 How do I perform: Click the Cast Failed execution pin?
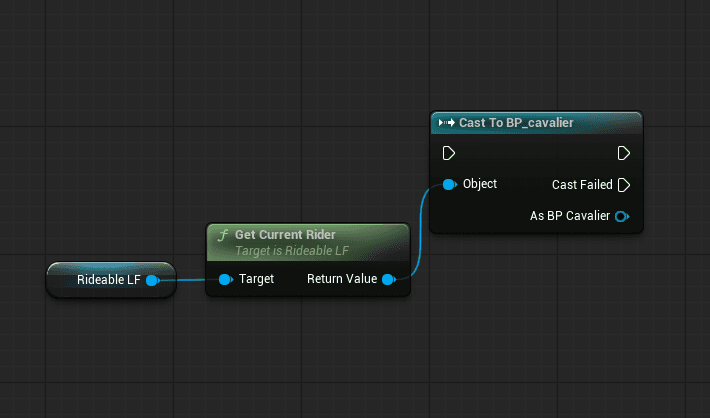pos(624,185)
